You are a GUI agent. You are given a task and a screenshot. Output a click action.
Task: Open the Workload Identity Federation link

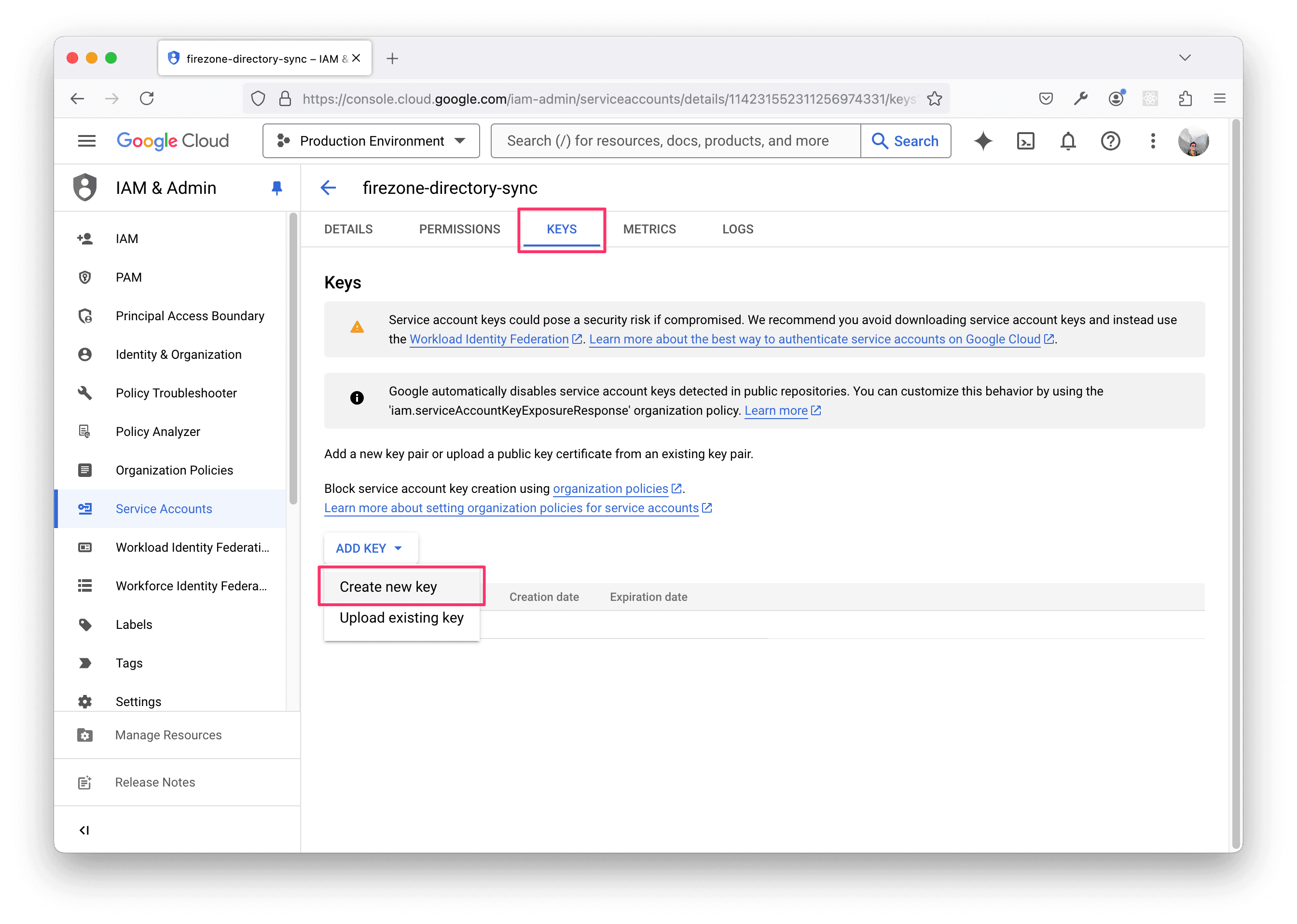point(488,339)
